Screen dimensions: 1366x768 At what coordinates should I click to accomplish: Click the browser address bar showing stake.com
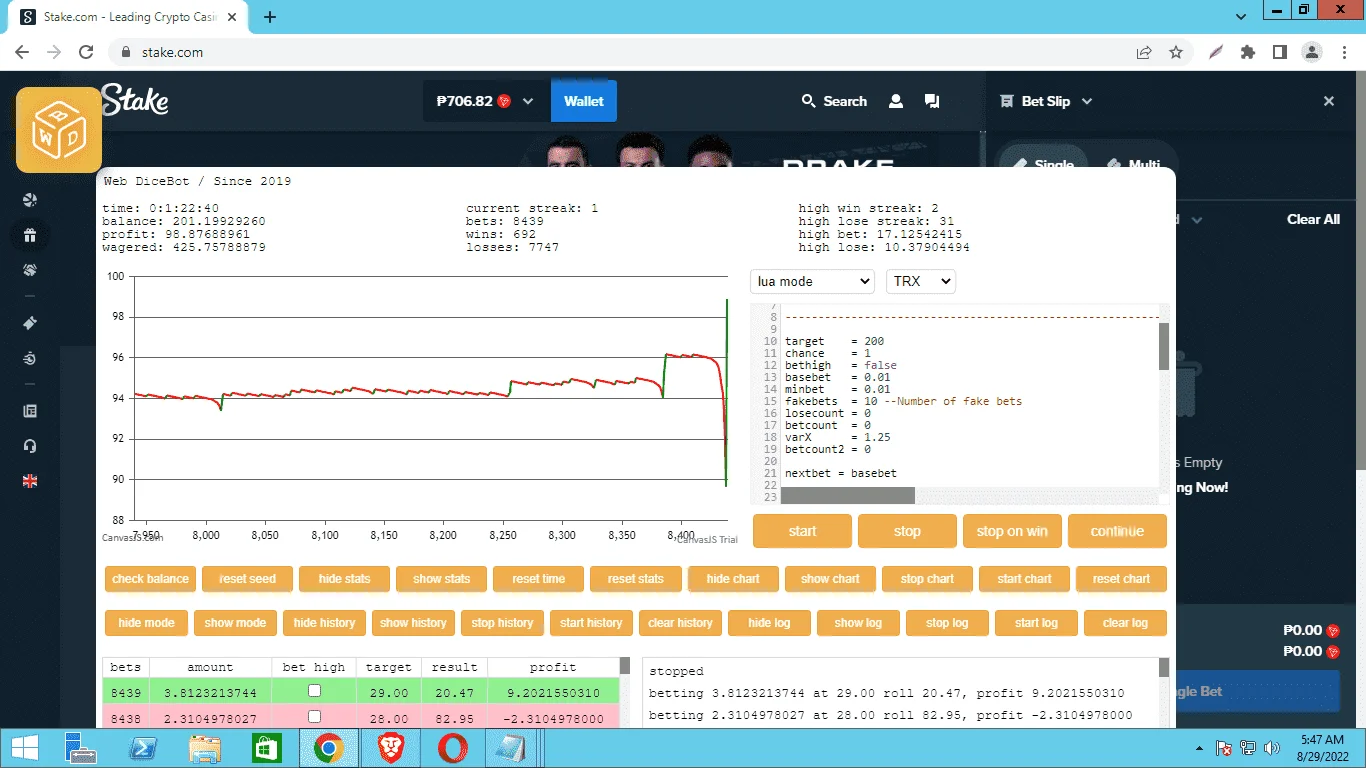(620, 52)
